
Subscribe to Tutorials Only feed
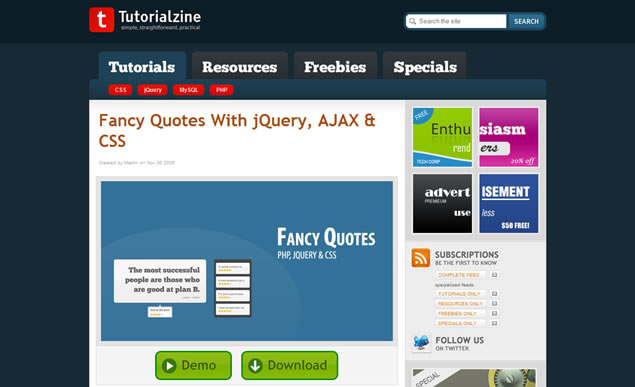[x=459, y=293]
